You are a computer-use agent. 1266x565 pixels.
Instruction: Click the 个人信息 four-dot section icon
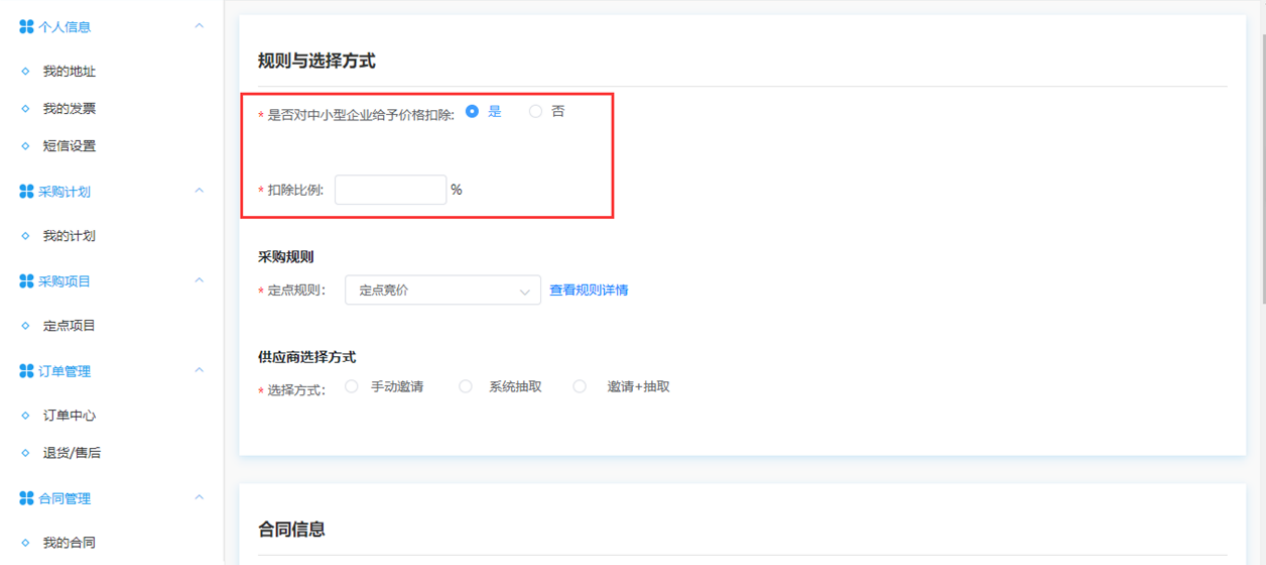pyautogui.click(x=26, y=27)
